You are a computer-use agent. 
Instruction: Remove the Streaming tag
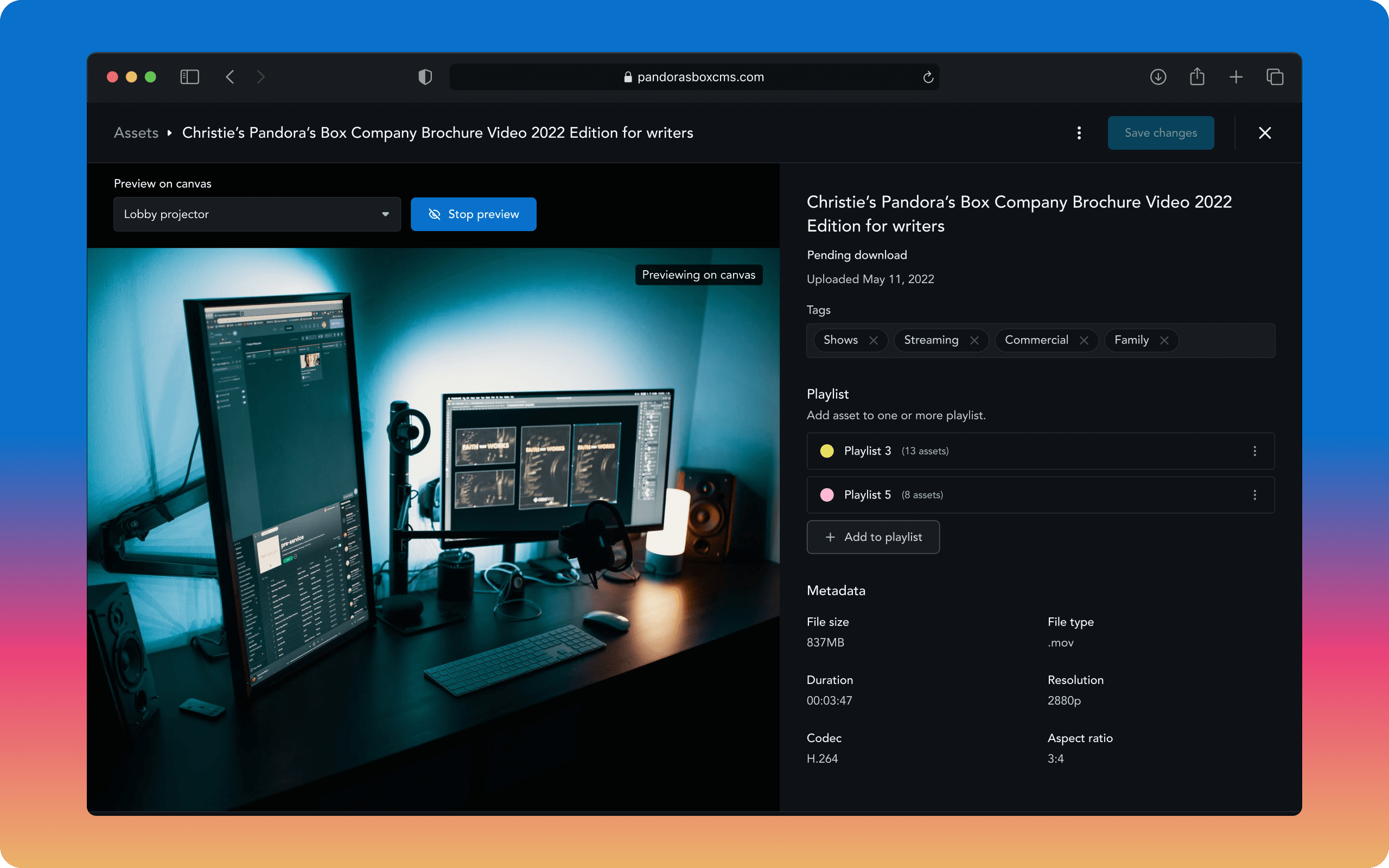click(974, 341)
